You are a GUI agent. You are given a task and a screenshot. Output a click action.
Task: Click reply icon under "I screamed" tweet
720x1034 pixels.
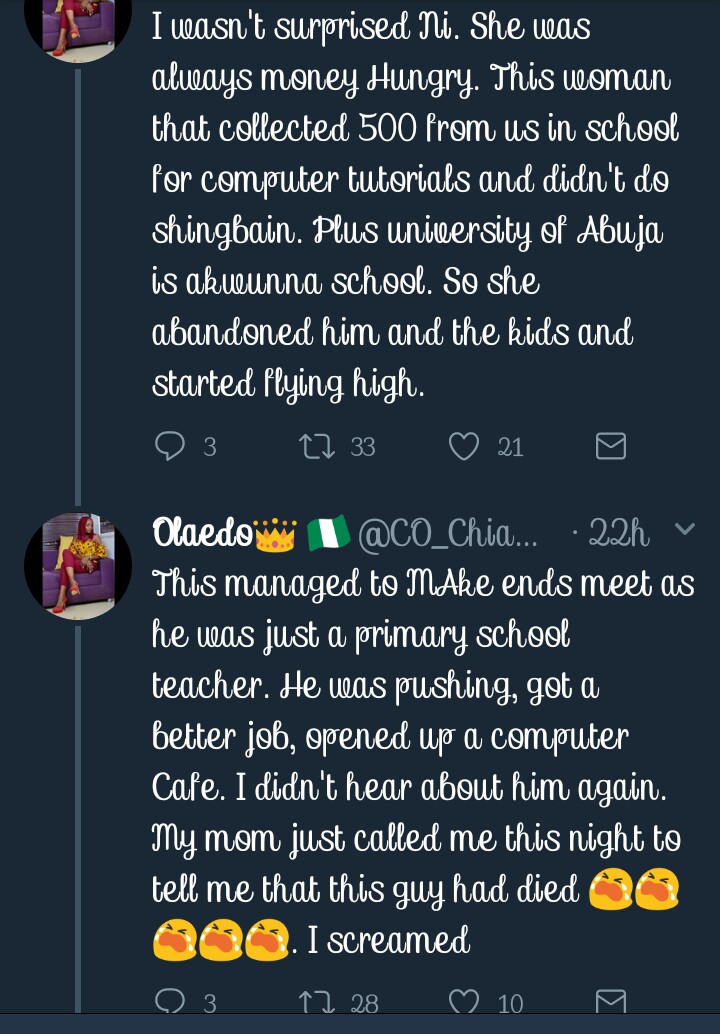[170, 1002]
